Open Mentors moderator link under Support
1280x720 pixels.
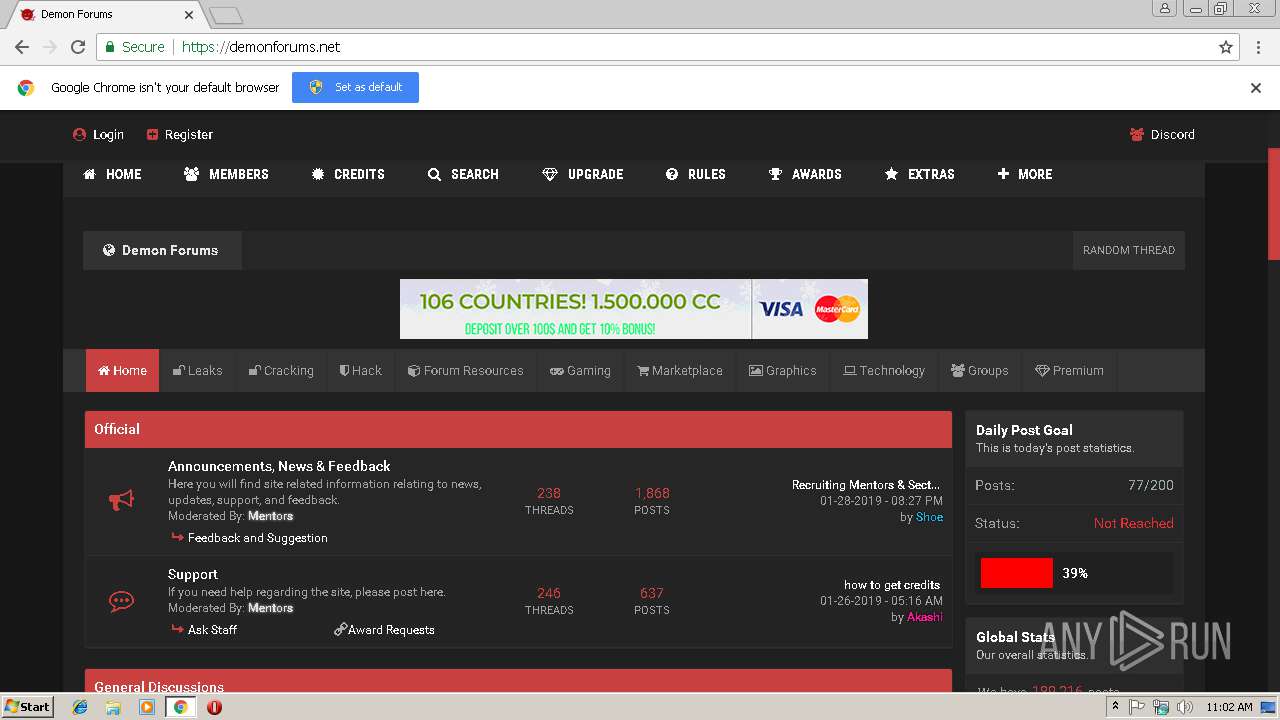[x=270, y=608]
